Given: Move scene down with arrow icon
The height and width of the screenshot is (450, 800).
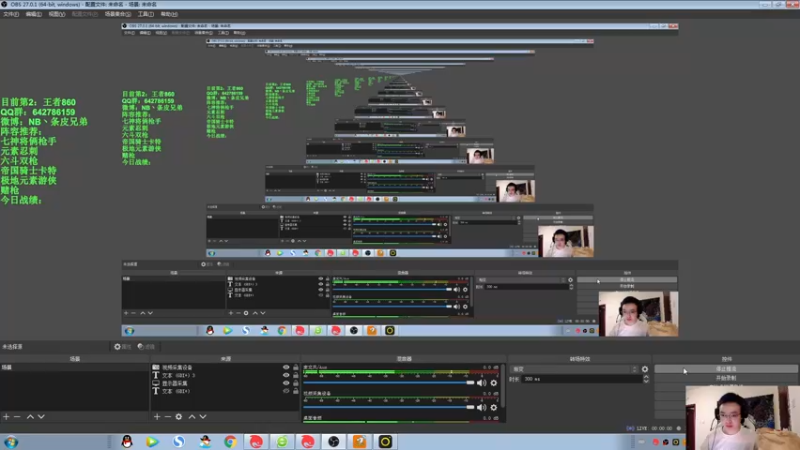Looking at the screenshot, I should click(41, 417).
